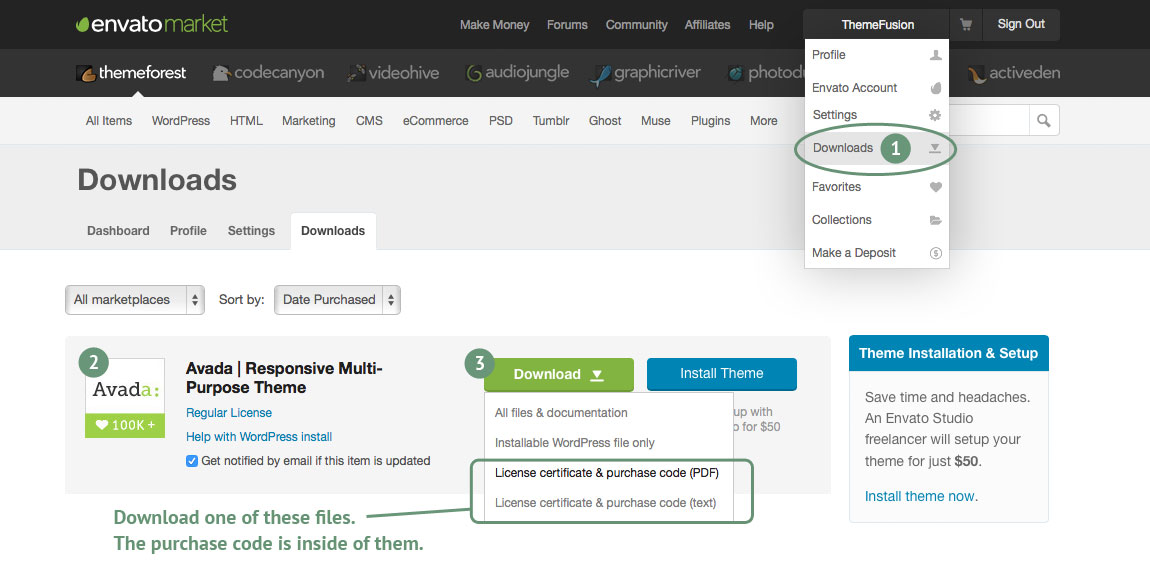Open the Affiliates link
The height and width of the screenshot is (585, 1150).
[707, 25]
